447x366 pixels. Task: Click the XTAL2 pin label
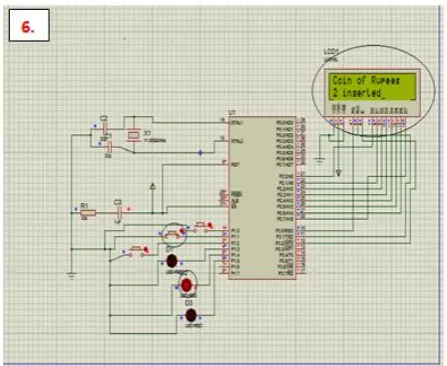[237, 141]
